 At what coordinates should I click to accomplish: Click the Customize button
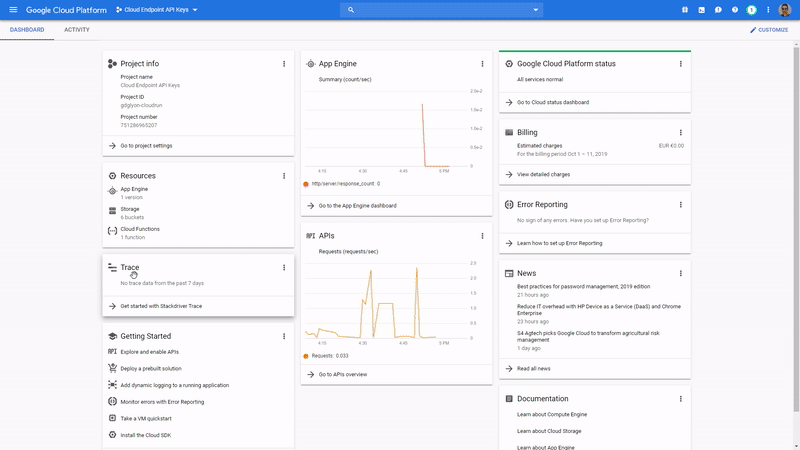[x=769, y=30]
